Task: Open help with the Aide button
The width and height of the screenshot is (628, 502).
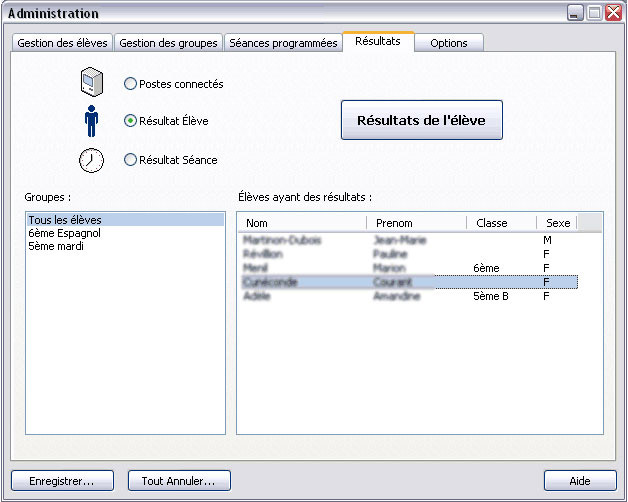Action: tap(579, 481)
